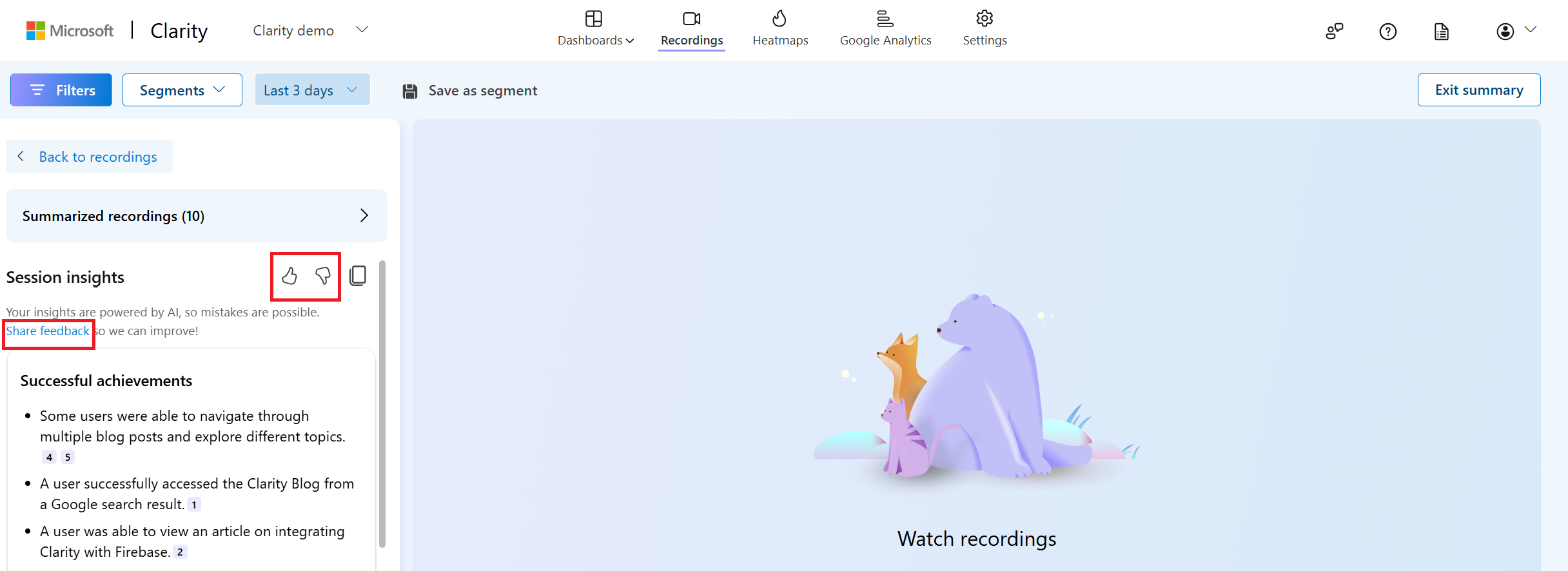Click the Google Analytics icon
This screenshot has width=1568, height=571.
[x=885, y=18]
